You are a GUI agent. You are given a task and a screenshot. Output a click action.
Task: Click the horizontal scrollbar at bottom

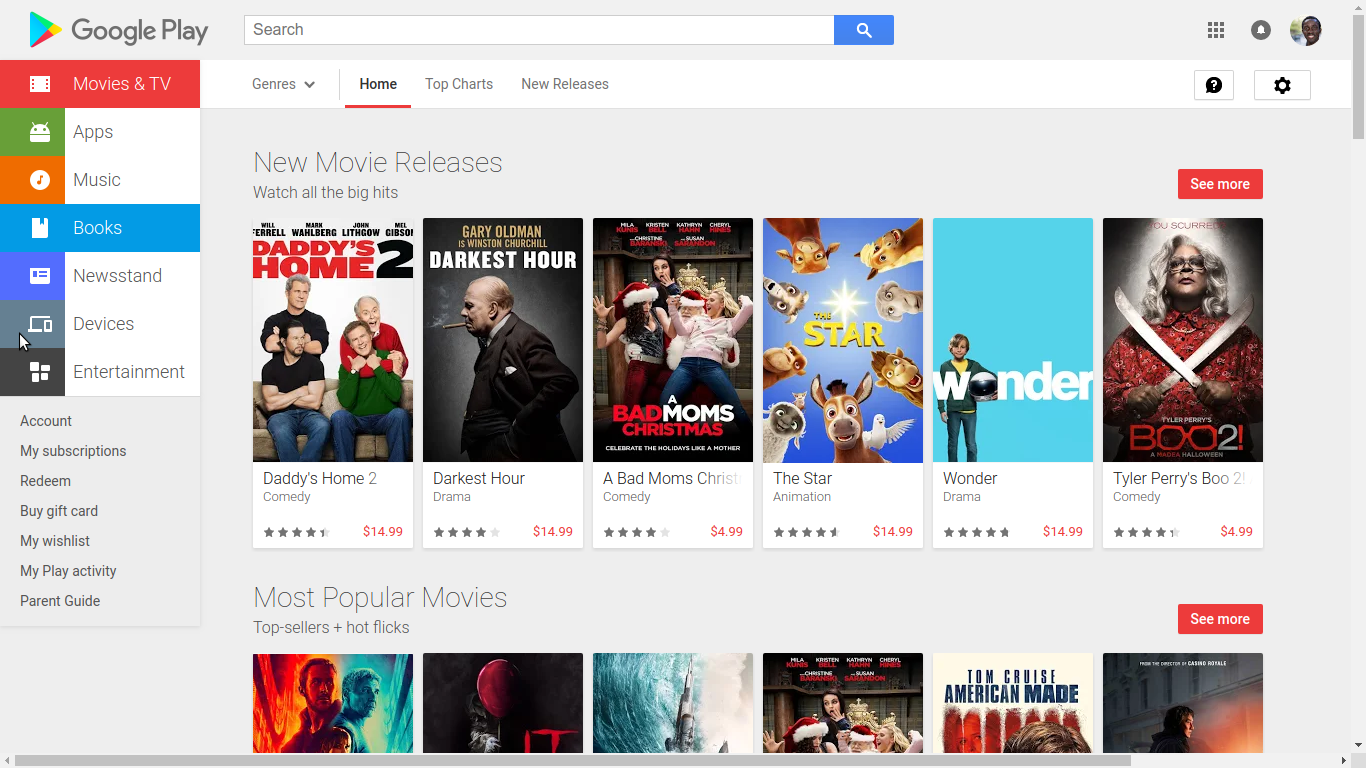570,760
